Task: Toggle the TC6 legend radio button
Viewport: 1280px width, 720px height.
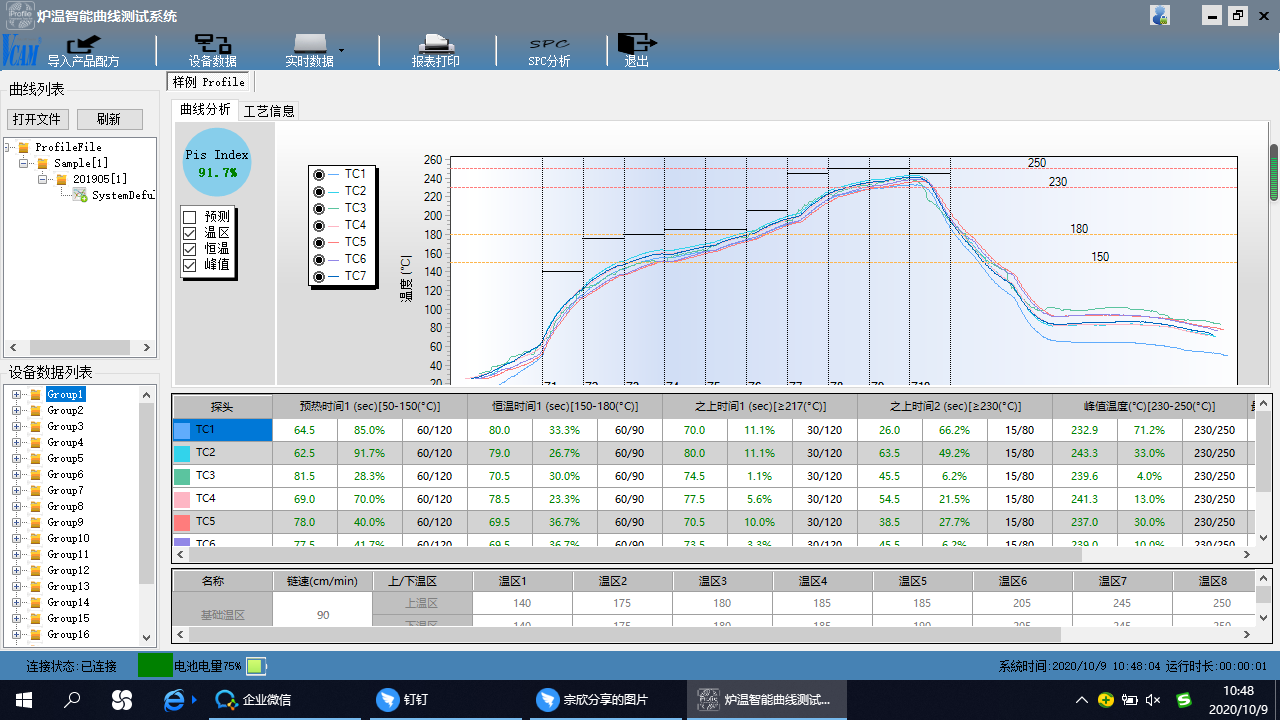Action: pyautogui.click(x=319, y=259)
